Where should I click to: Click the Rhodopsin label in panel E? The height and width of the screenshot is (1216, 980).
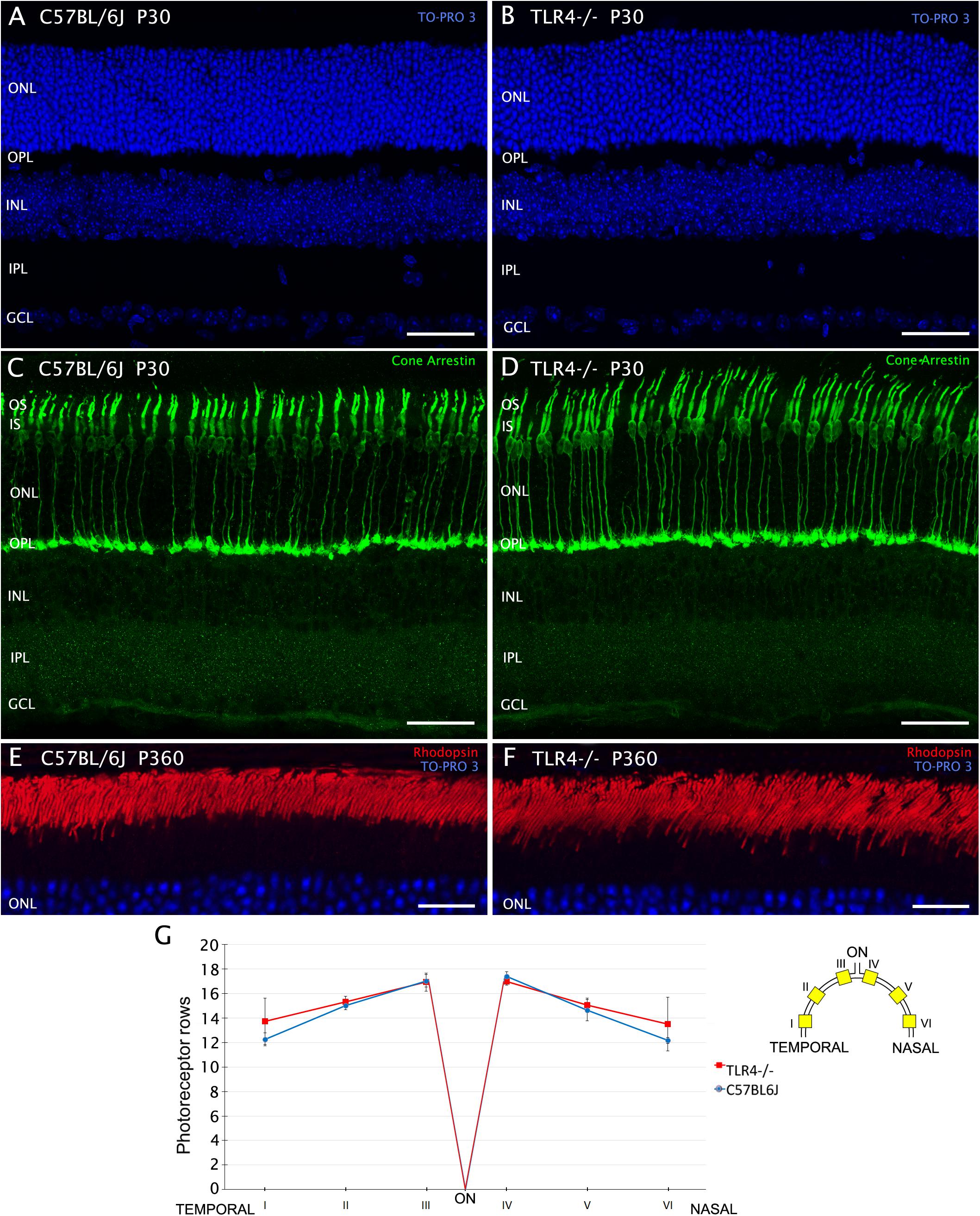445,752
